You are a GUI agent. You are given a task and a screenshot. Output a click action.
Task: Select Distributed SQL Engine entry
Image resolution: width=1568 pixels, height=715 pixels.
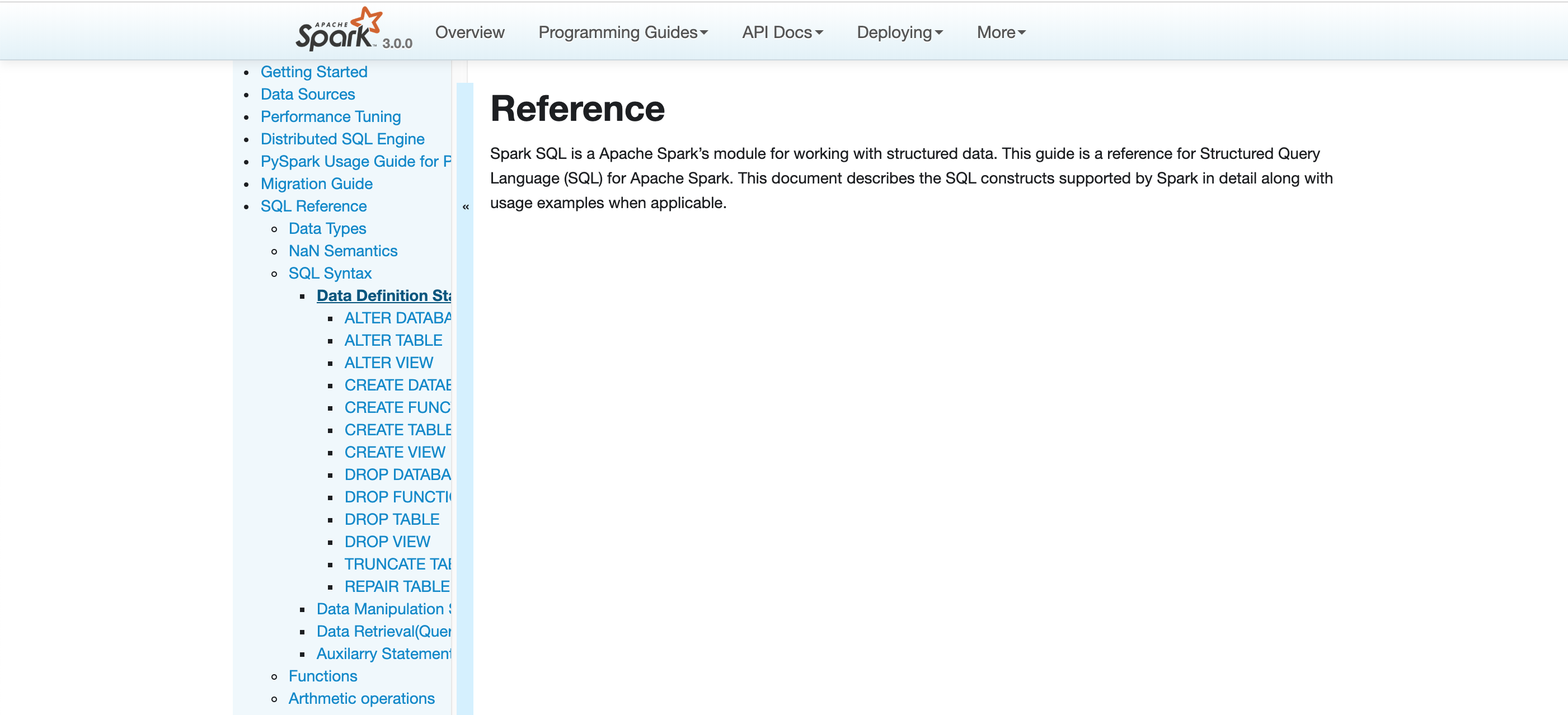coord(342,139)
